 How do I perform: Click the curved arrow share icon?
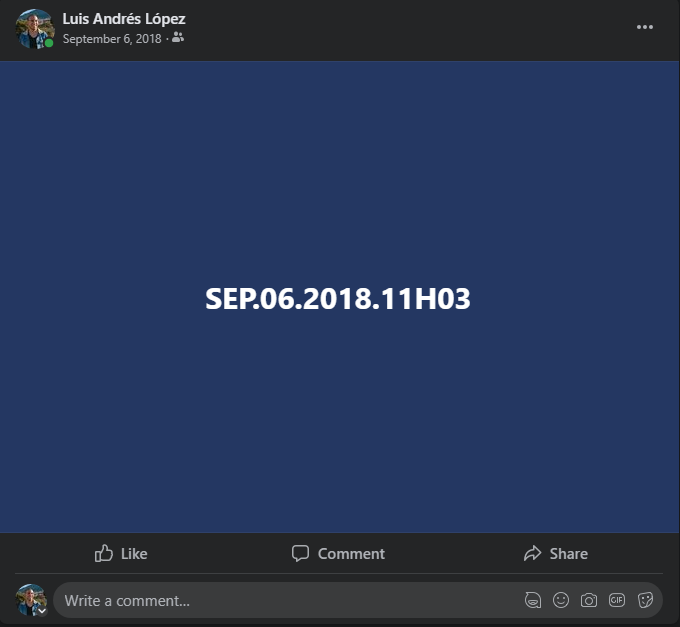point(533,553)
